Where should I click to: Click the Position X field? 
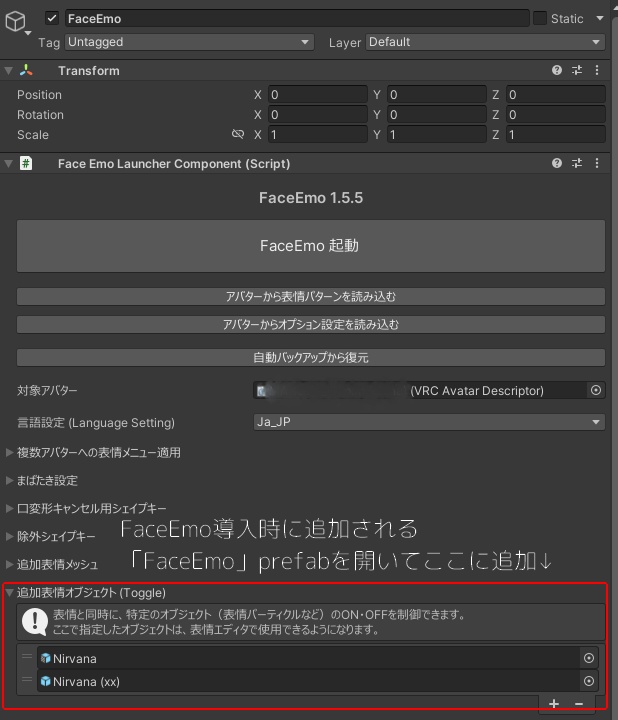tap(318, 95)
